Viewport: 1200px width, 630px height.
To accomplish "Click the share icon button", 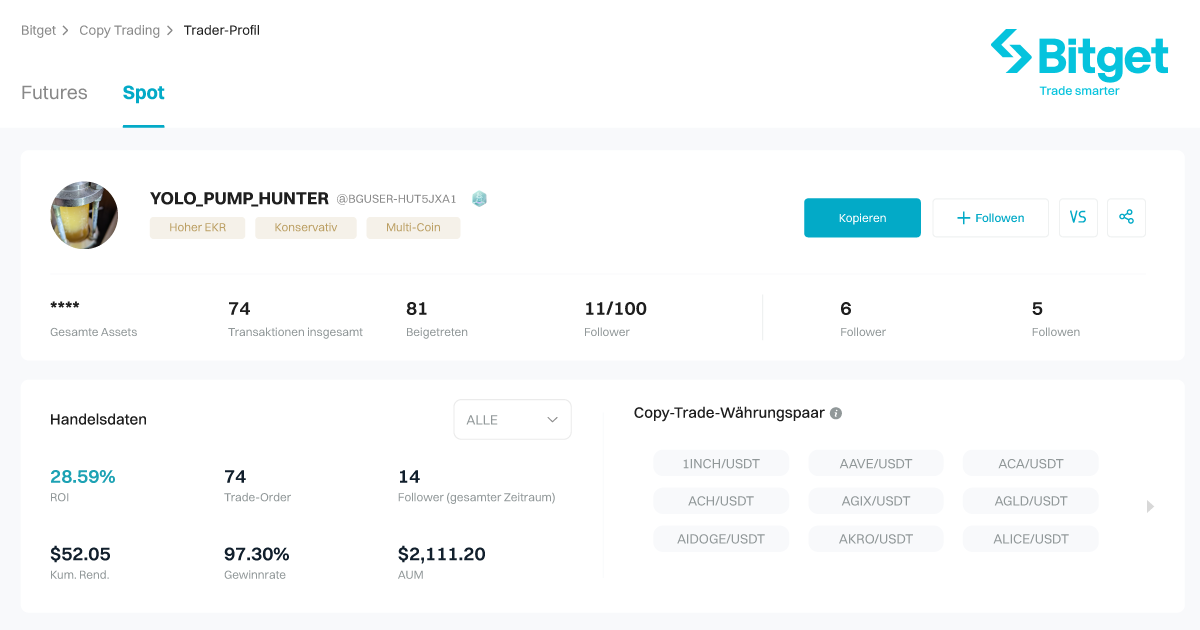I will coord(1126,217).
